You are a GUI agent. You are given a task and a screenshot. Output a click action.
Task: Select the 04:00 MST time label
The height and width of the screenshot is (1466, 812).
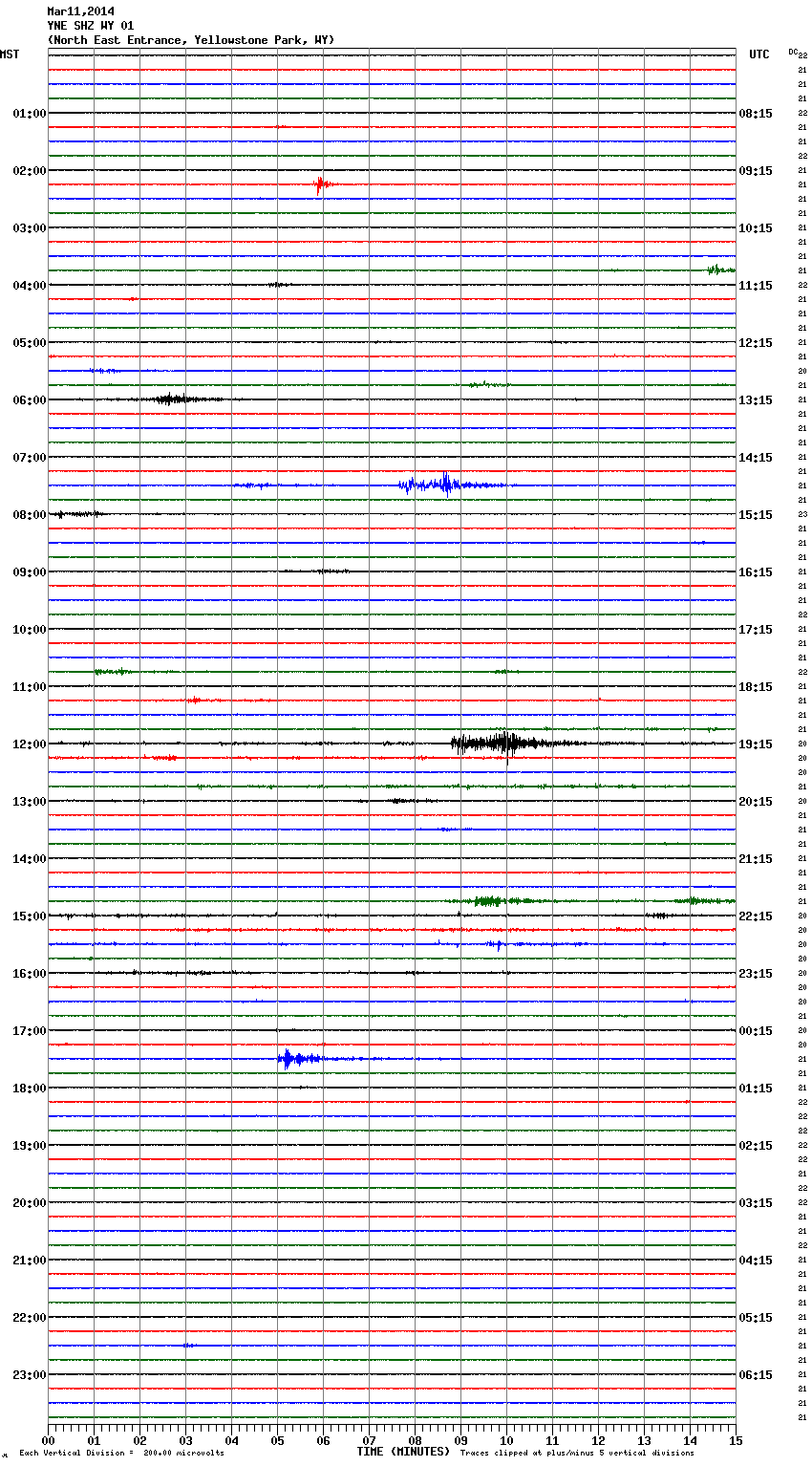[x=29, y=285]
